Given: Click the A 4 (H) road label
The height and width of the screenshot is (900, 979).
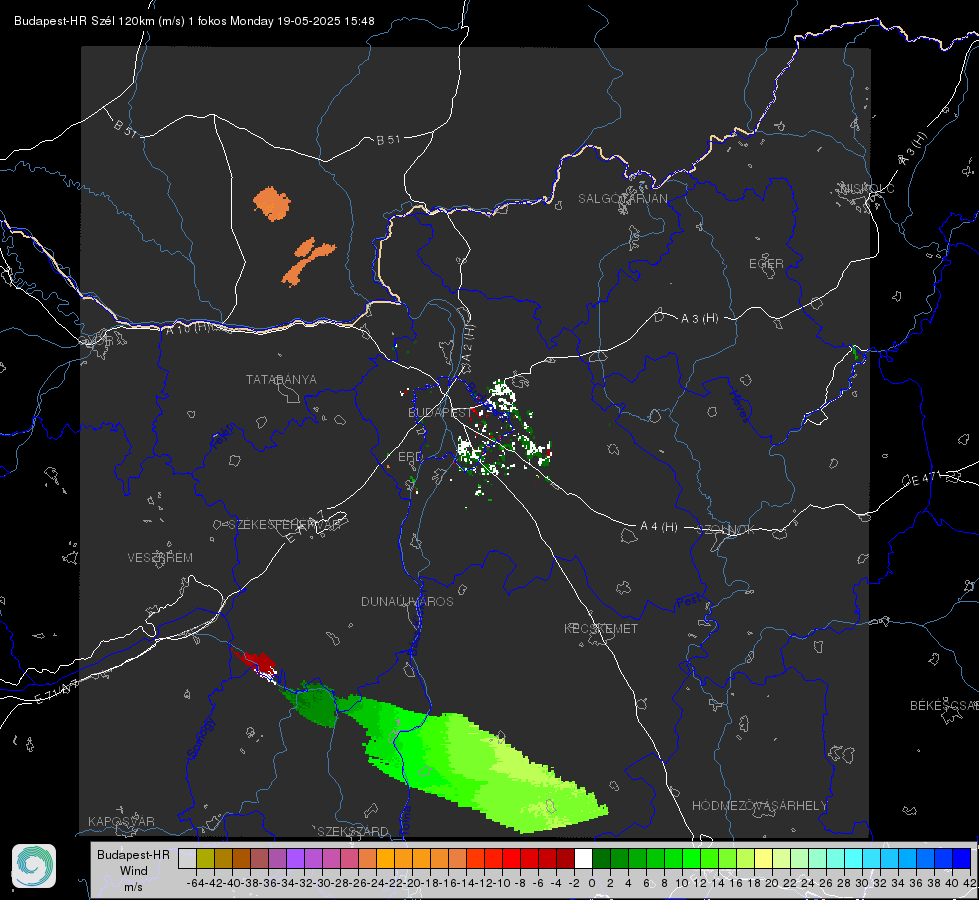Looking at the screenshot, I should 659,527.
